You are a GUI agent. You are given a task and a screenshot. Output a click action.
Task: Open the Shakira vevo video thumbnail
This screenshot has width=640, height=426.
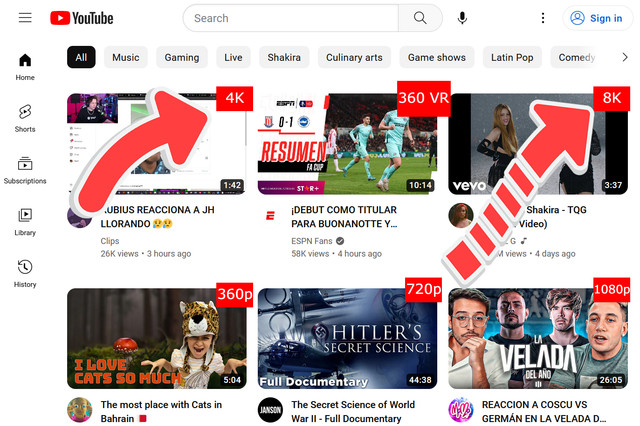[538, 144]
